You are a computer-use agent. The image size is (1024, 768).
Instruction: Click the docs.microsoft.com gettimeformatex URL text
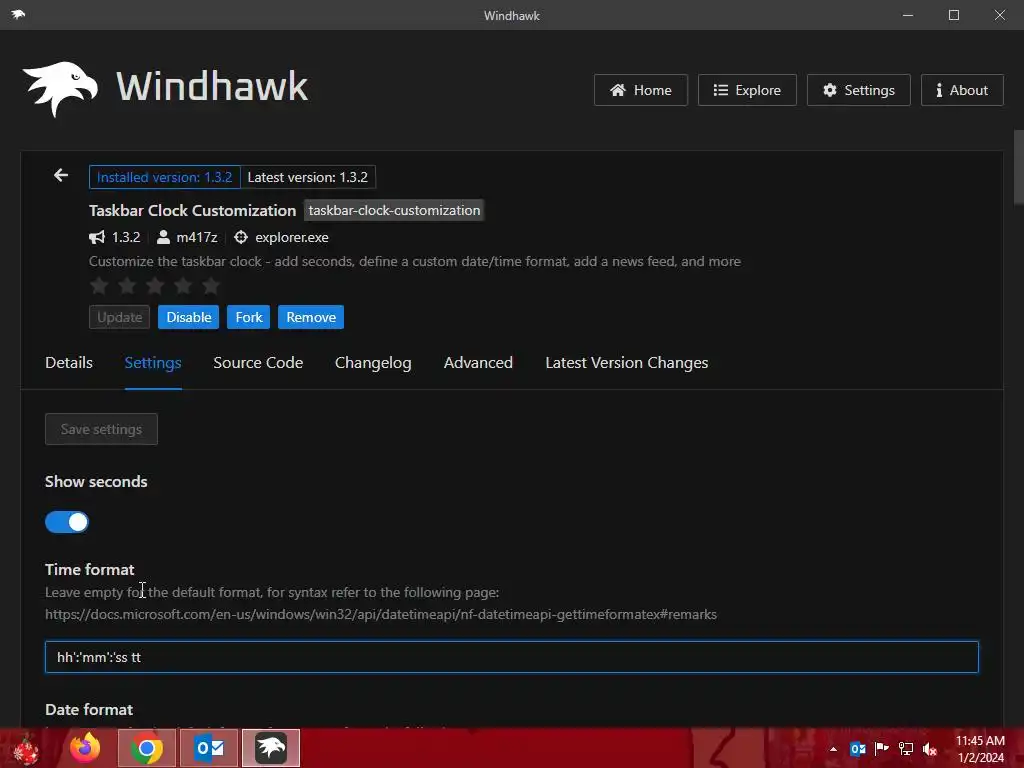pos(381,615)
